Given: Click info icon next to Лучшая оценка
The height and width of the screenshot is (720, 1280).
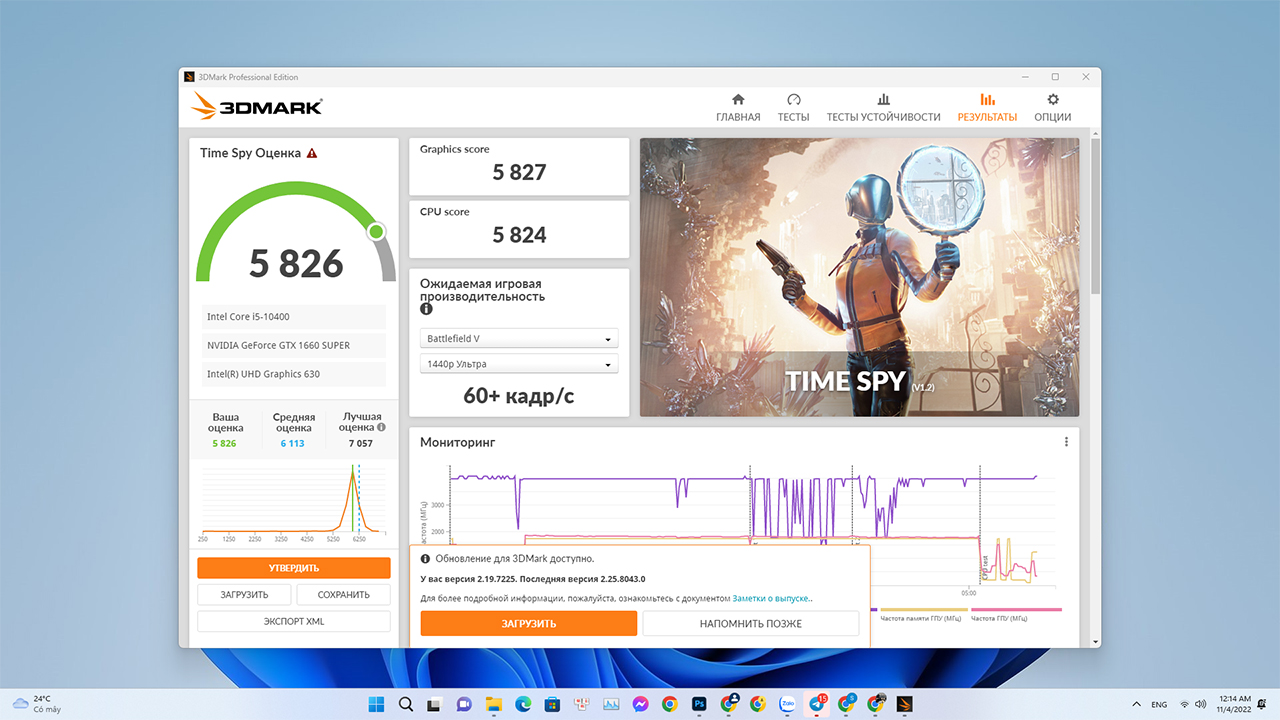Looking at the screenshot, I should point(381,427).
